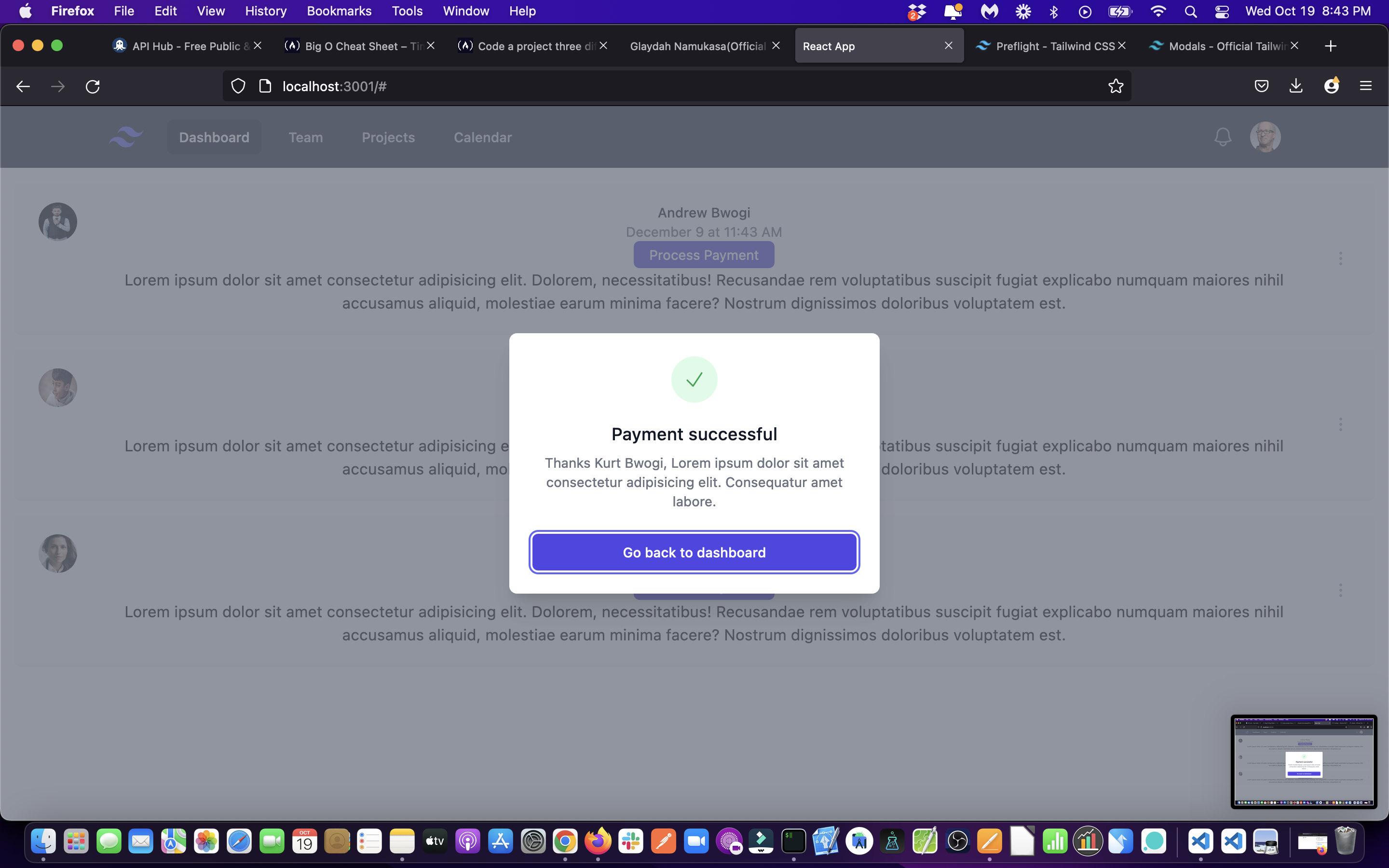Click the site information page icon
Screen dimensions: 1389x868
(265, 86)
